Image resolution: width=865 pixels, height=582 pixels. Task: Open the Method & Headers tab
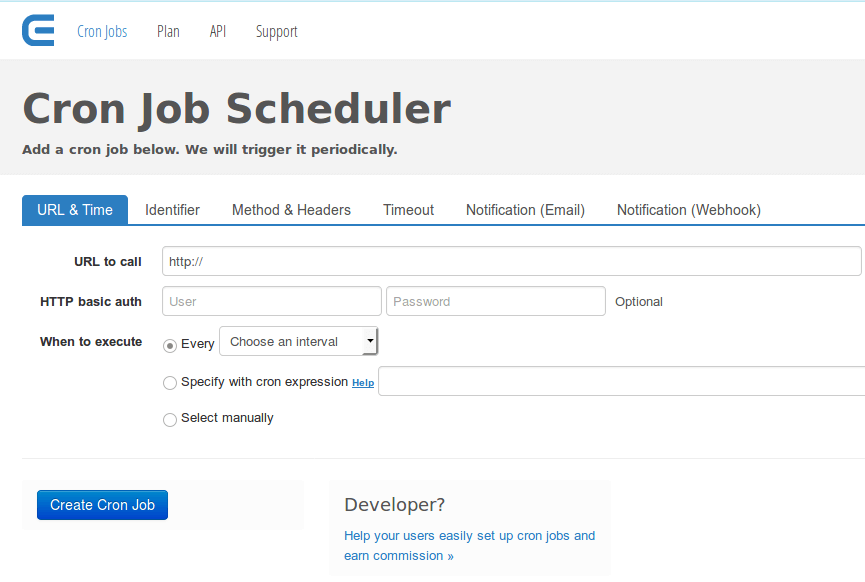[x=291, y=210]
